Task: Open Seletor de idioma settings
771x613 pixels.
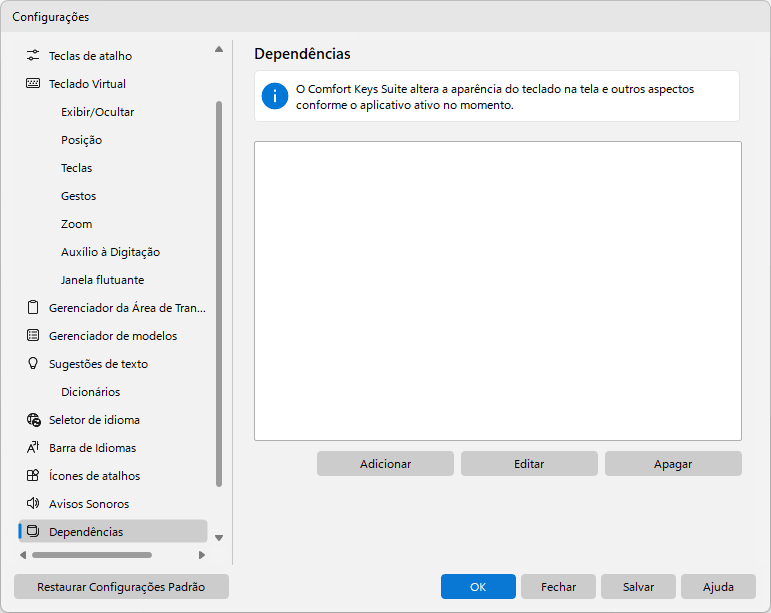Action: (94, 420)
